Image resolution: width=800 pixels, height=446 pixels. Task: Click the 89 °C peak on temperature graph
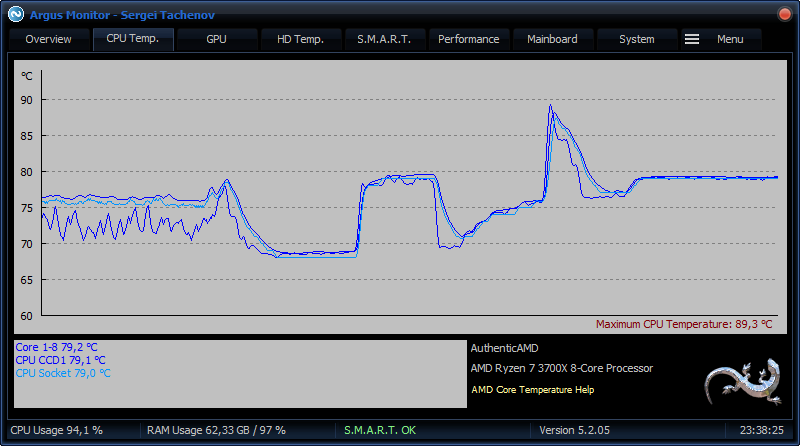click(x=551, y=106)
